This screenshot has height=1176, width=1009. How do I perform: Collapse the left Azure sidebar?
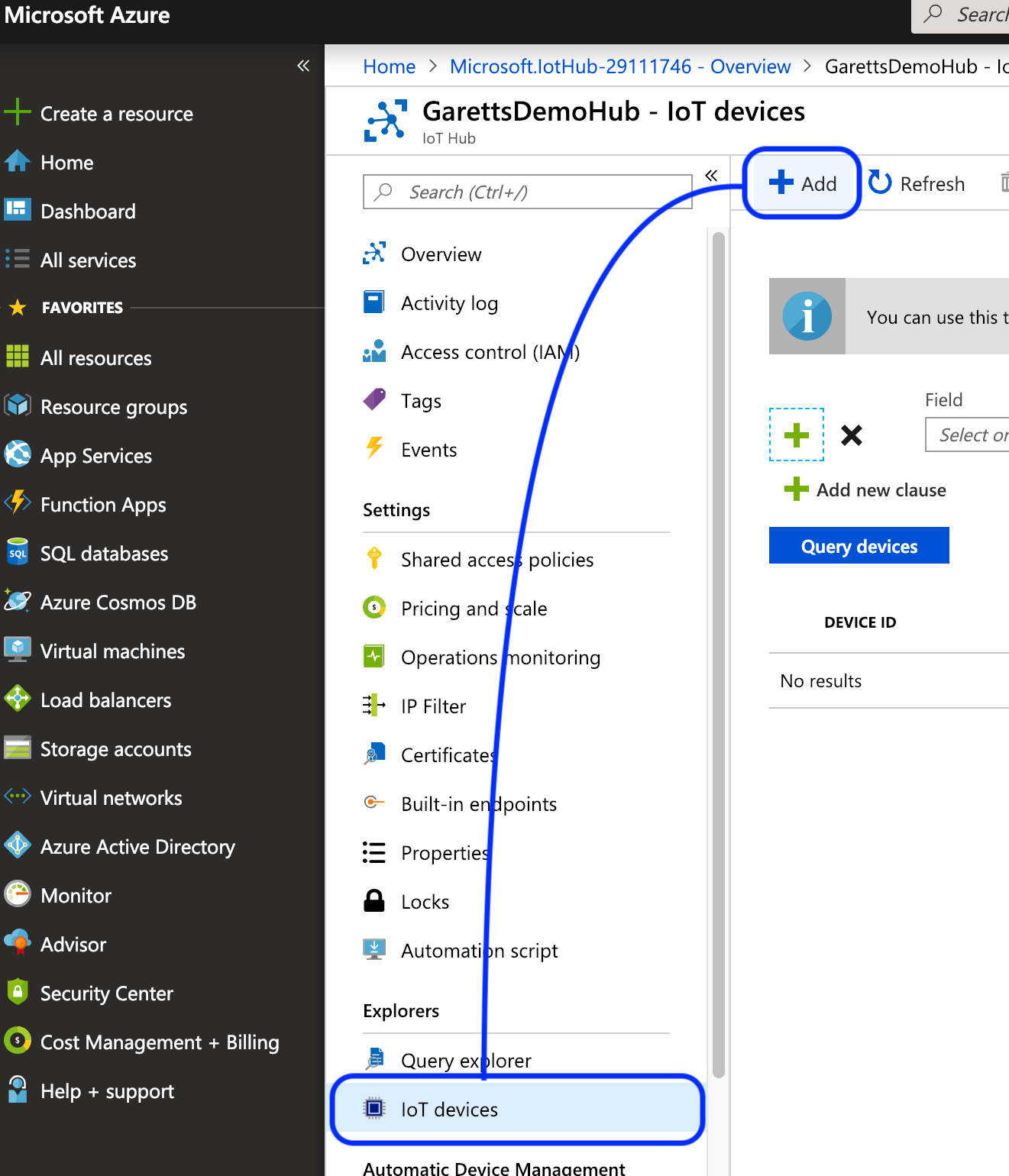point(303,66)
